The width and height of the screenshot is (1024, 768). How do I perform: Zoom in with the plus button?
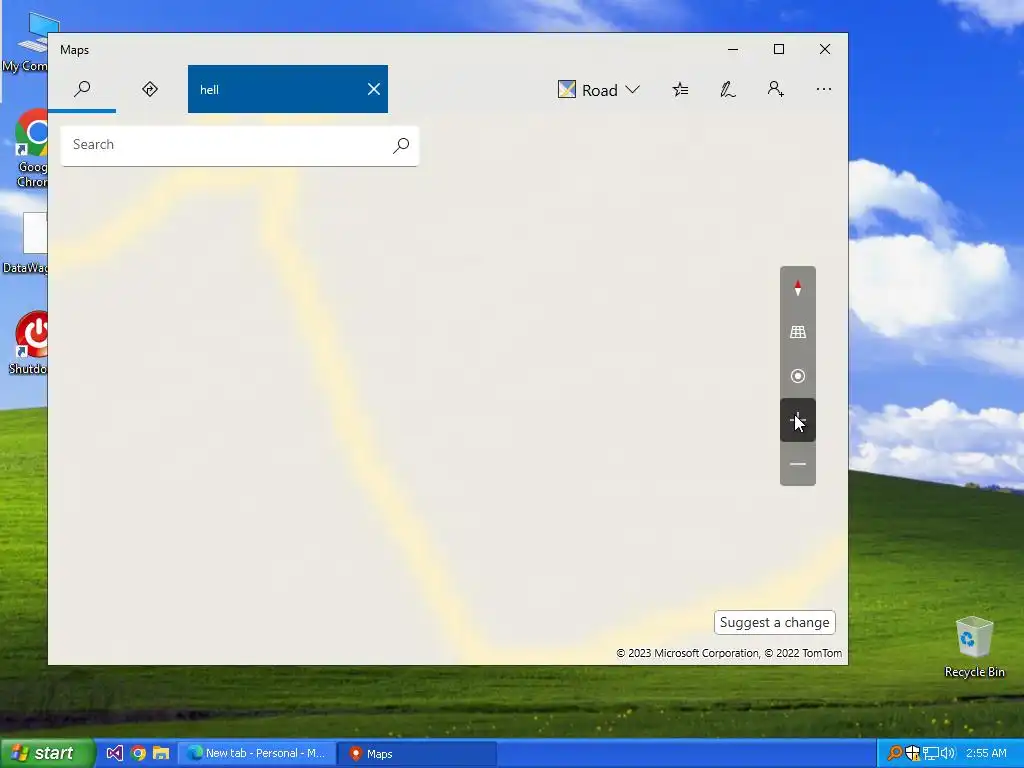point(797,420)
